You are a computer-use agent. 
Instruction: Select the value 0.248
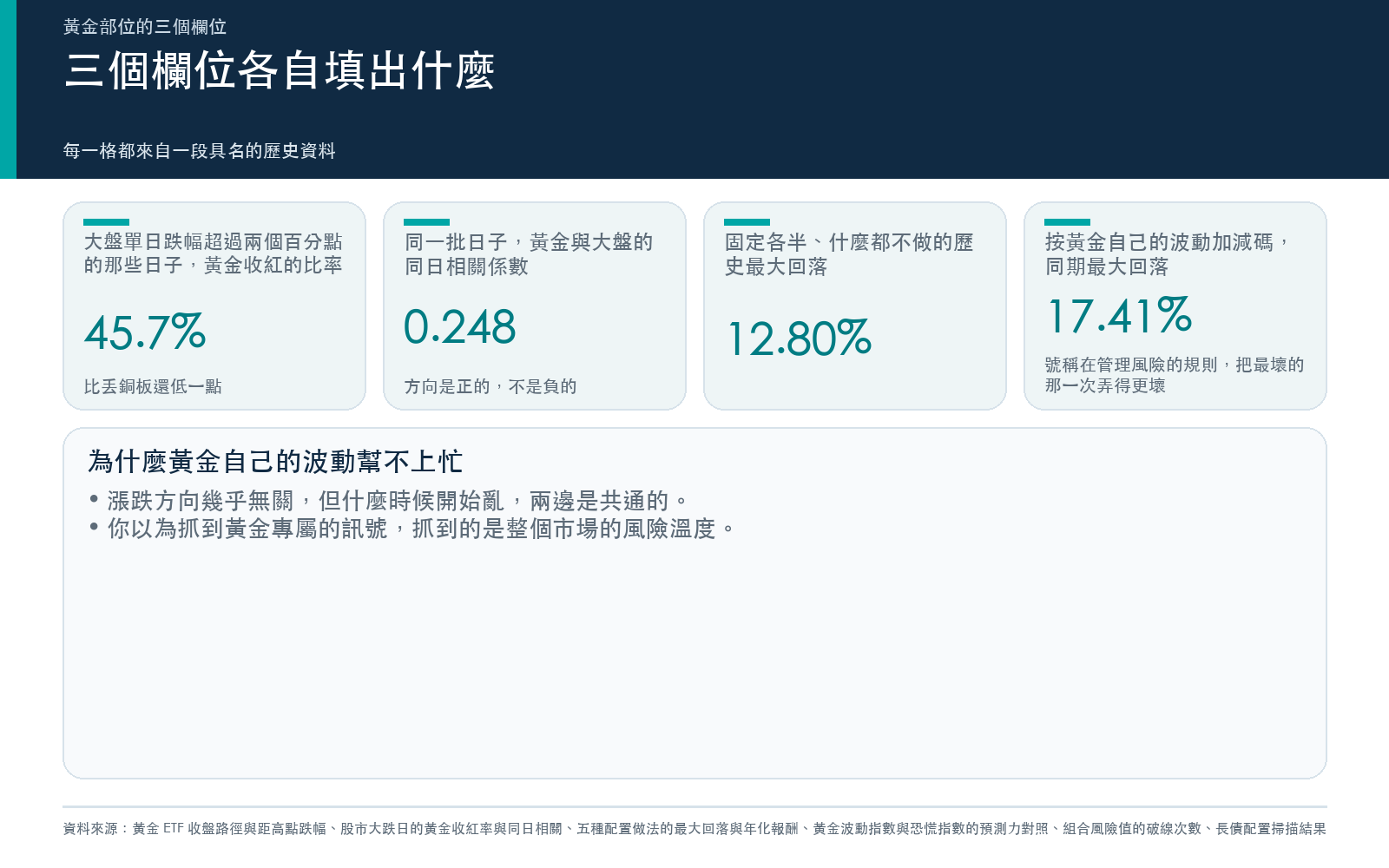tap(459, 327)
